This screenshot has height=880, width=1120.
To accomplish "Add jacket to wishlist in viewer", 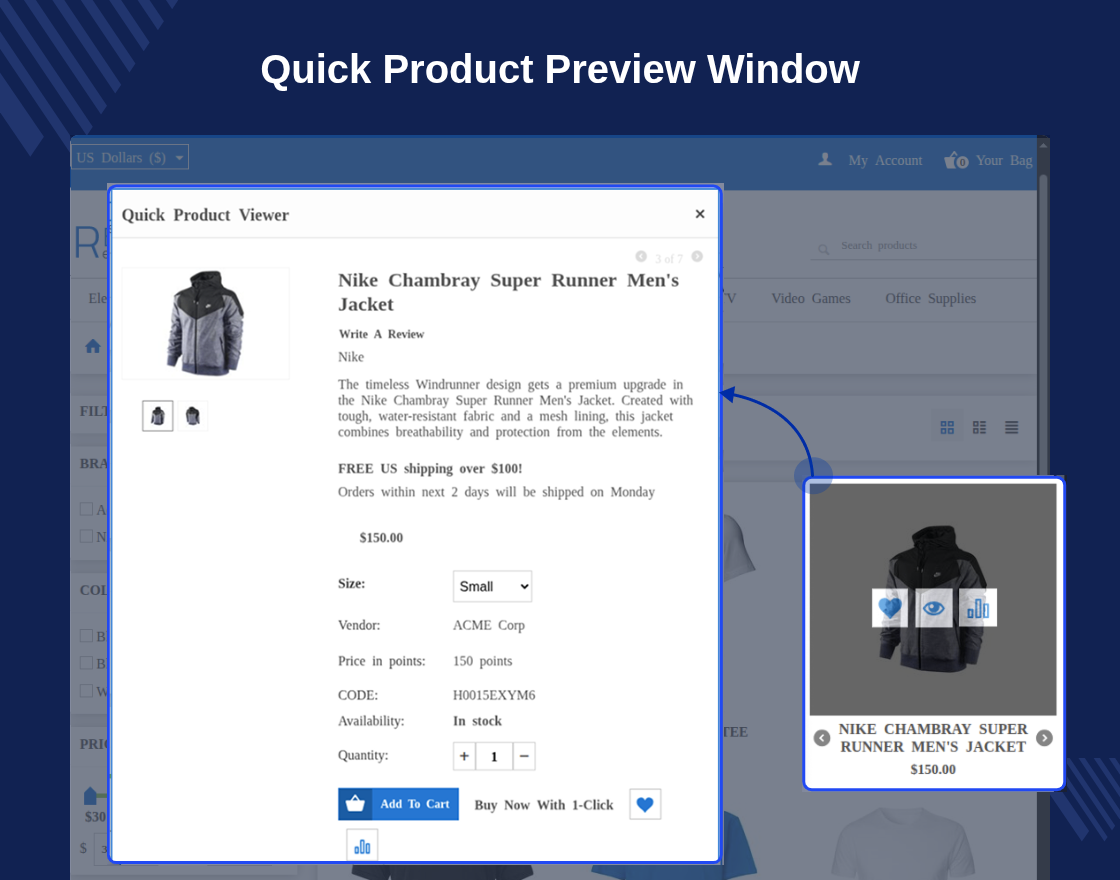I will point(645,804).
